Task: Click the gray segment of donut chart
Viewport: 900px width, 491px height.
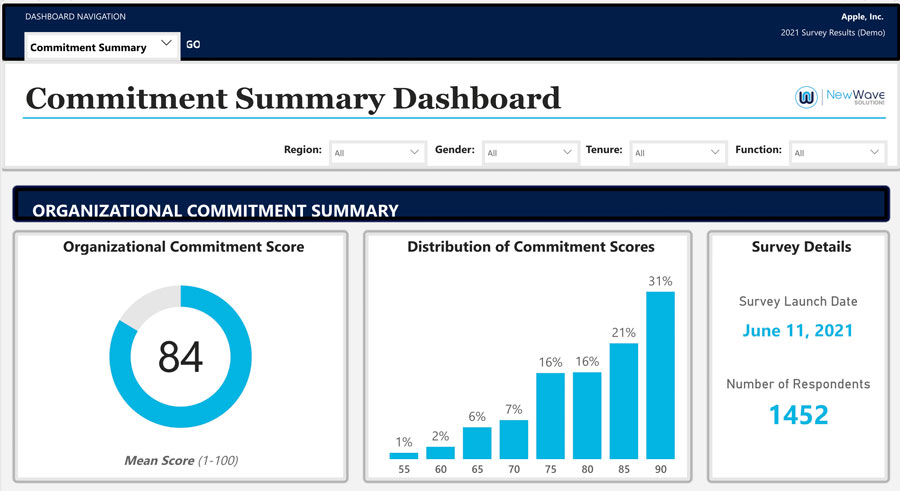Action: [x=150, y=304]
